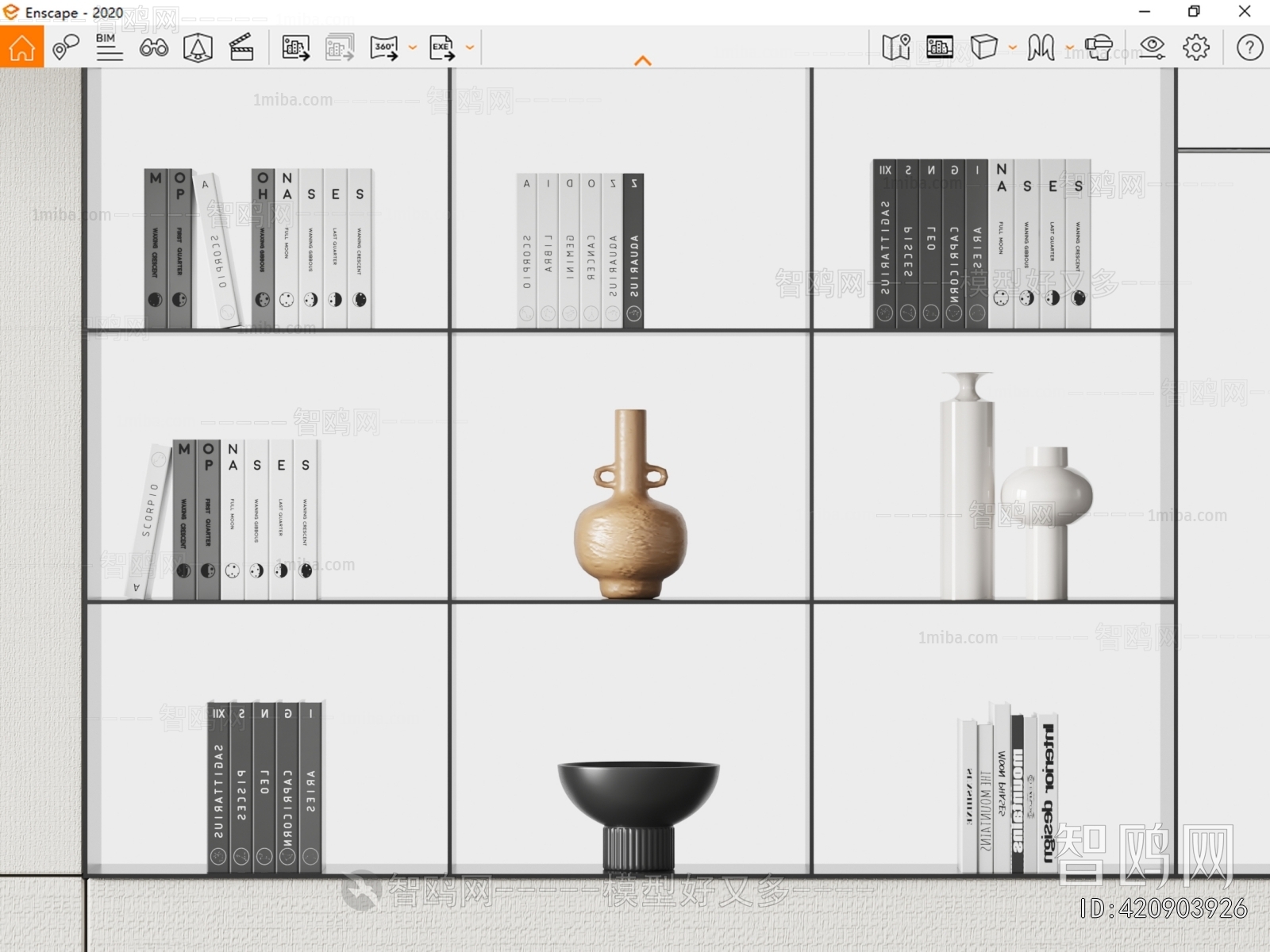Open Help question mark icon
The image size is (1270, 952).
(1249, 48)
